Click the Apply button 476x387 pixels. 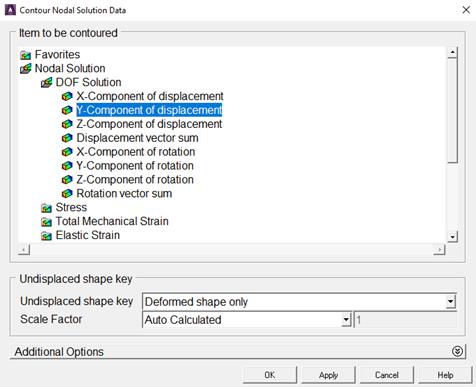click(328, 375)
